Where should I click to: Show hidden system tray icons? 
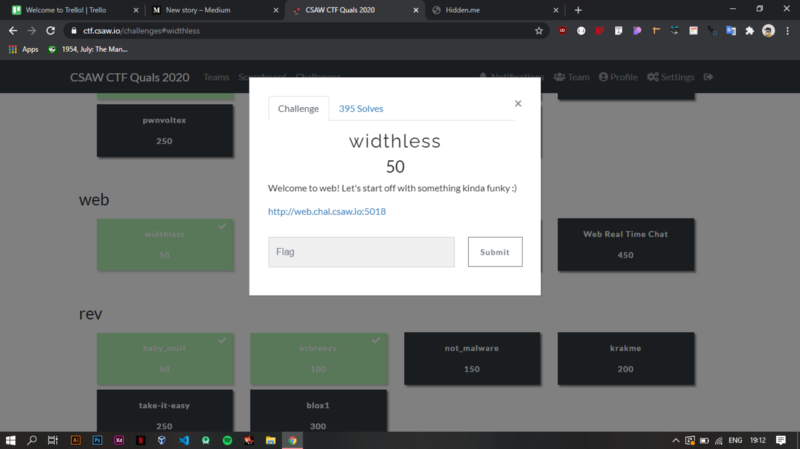[676, 440]
